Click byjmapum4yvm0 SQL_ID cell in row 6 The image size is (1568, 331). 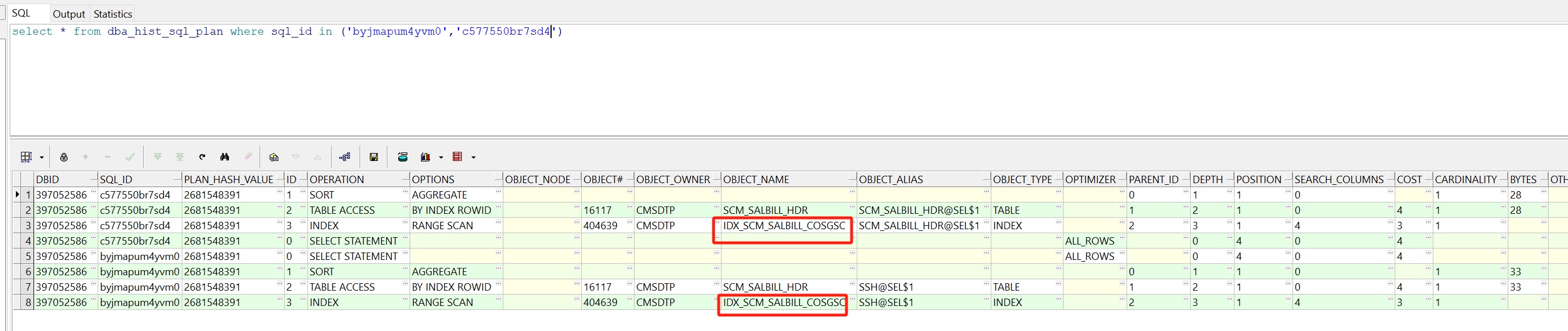click(140, 272)
